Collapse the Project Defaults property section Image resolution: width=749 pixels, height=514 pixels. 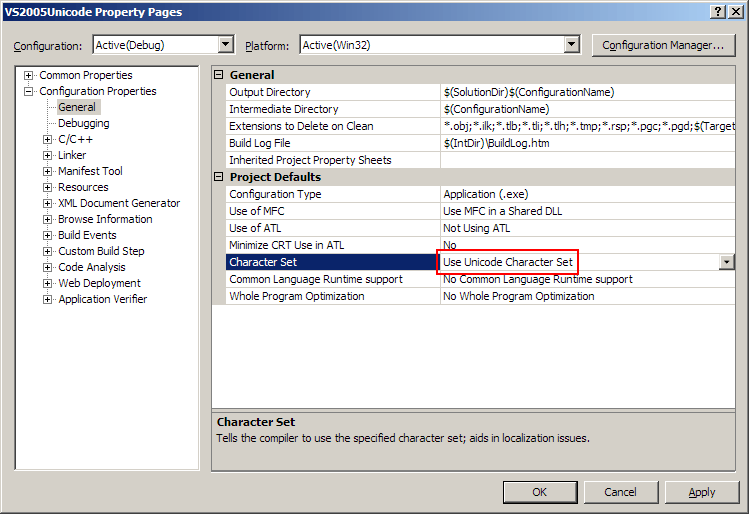click(219, 177)
